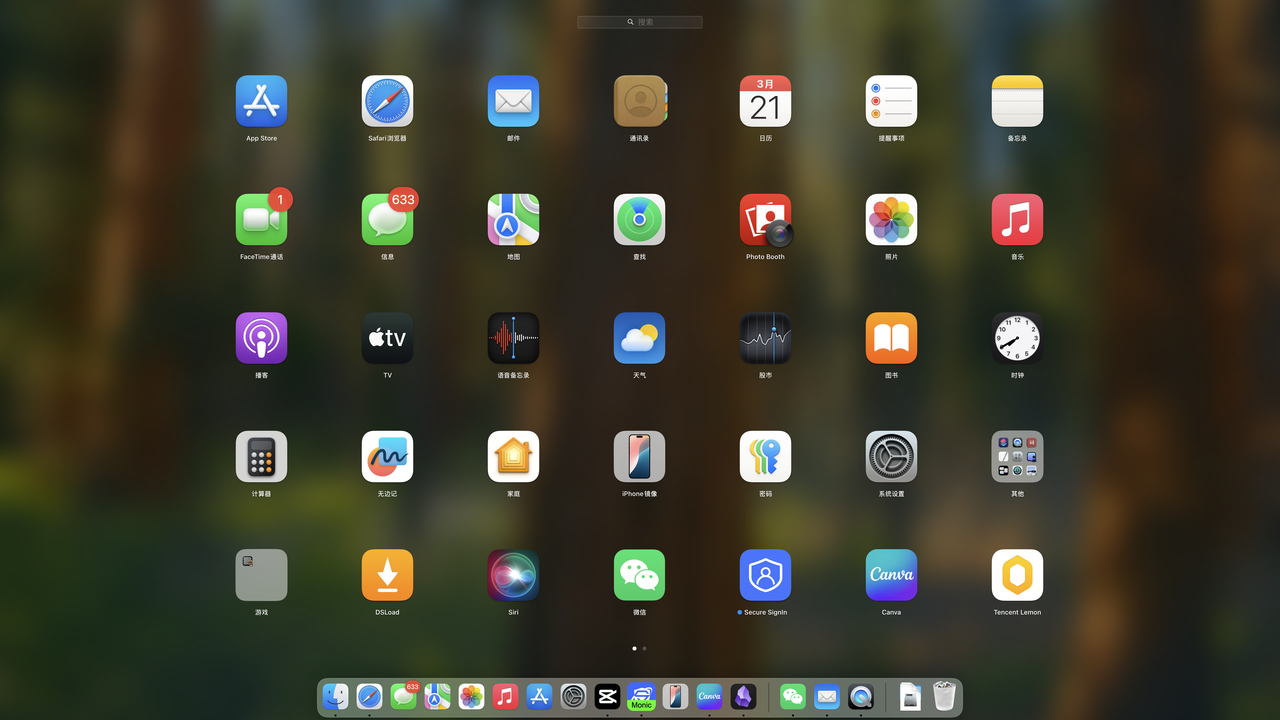Screen dimensions: 1280x720
Task: Expand the 其他 folder of apps
Action: coord(1017,456)
